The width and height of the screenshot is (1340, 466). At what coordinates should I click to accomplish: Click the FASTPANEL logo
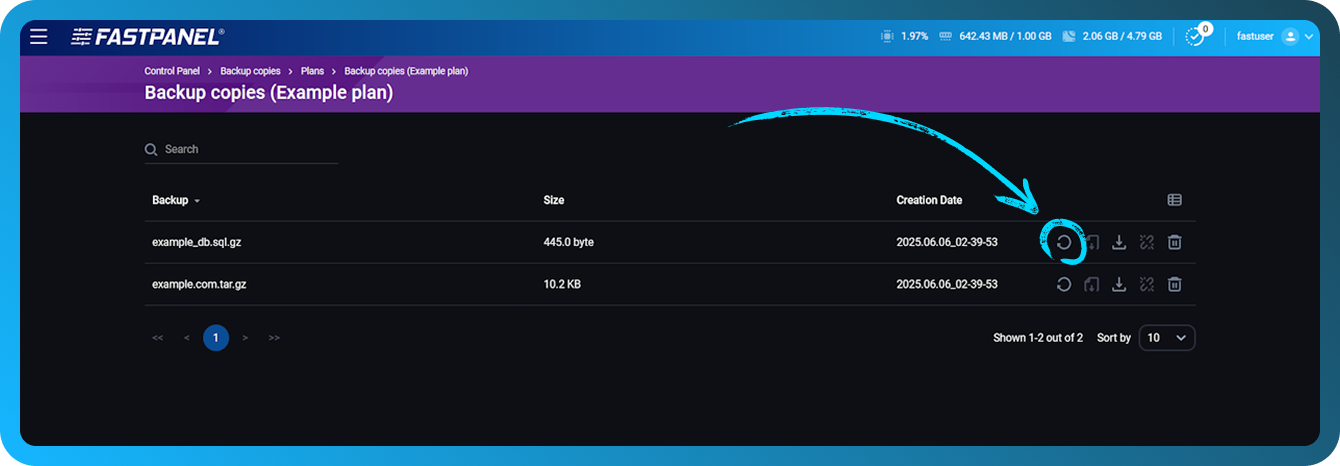click(147, 37)
